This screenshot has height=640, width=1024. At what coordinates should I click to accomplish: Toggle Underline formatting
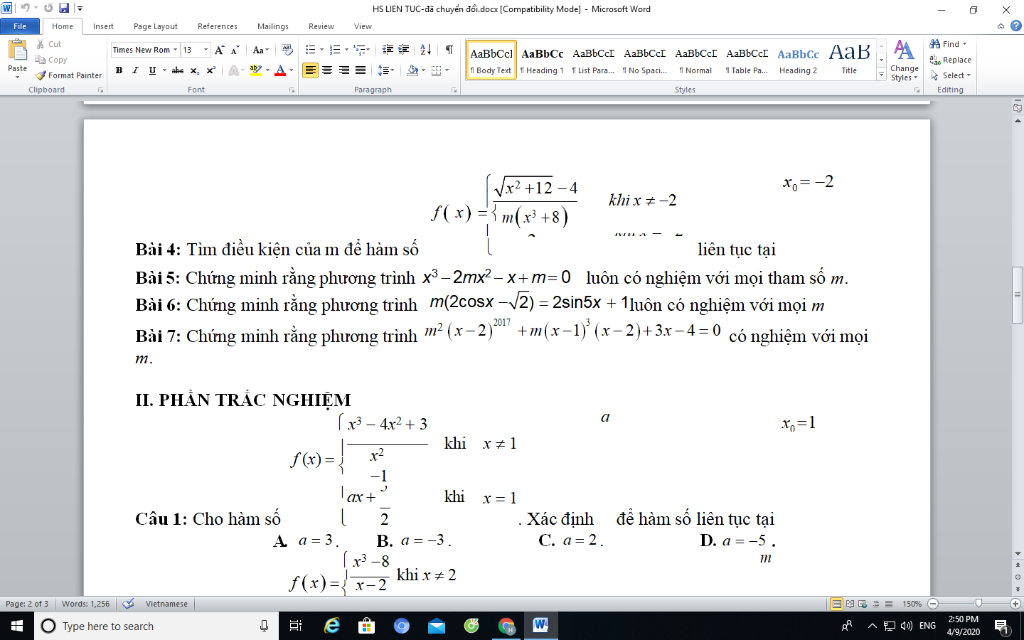[x=152, y=70]
